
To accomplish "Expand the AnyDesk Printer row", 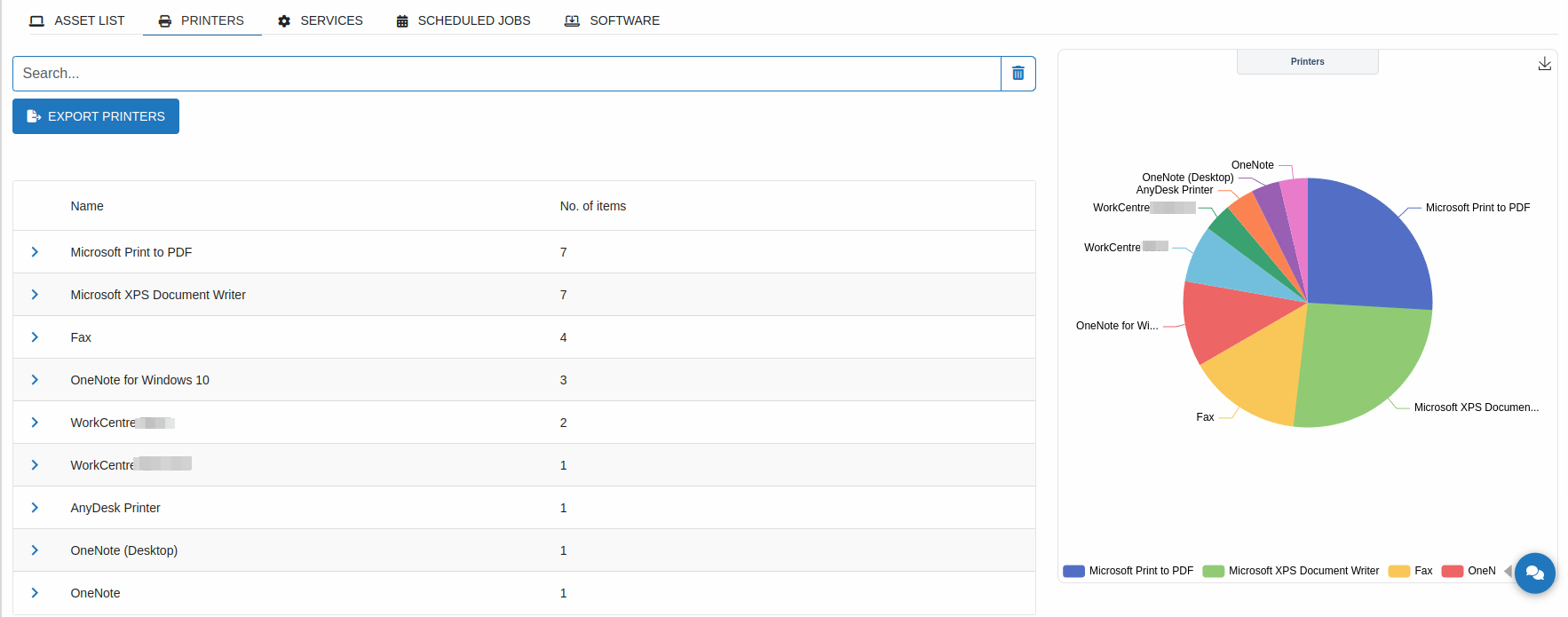I will point(35,508).
